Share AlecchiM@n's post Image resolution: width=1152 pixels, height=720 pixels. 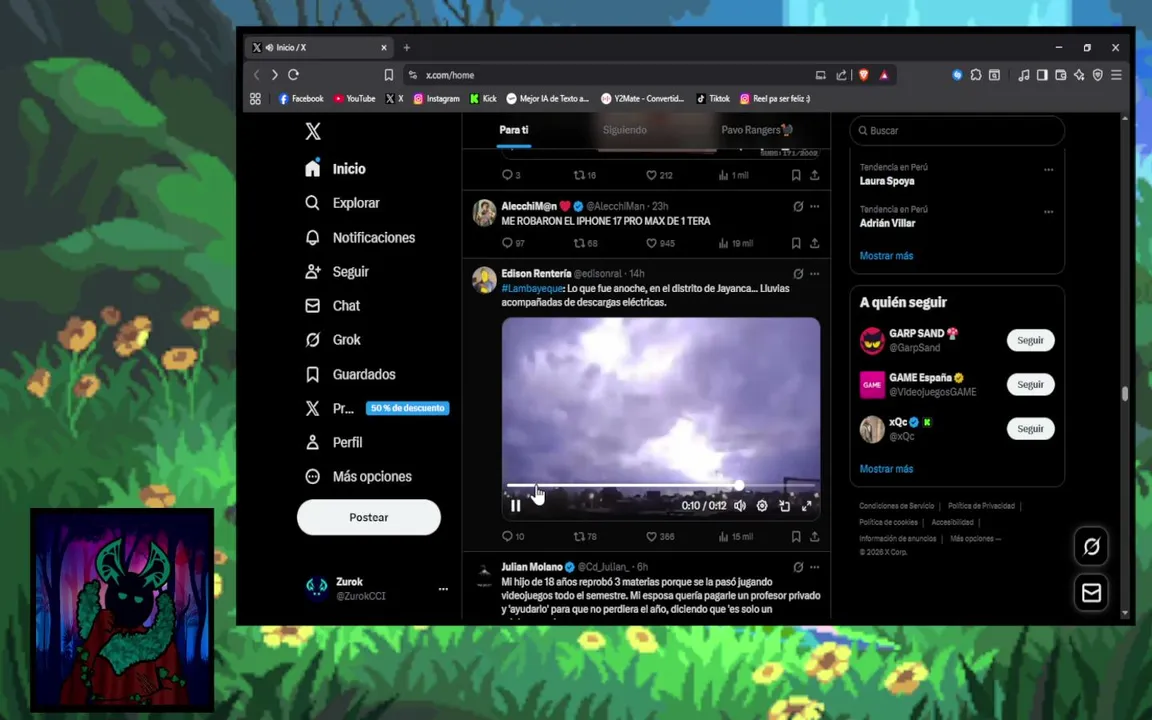coord(815,243)
